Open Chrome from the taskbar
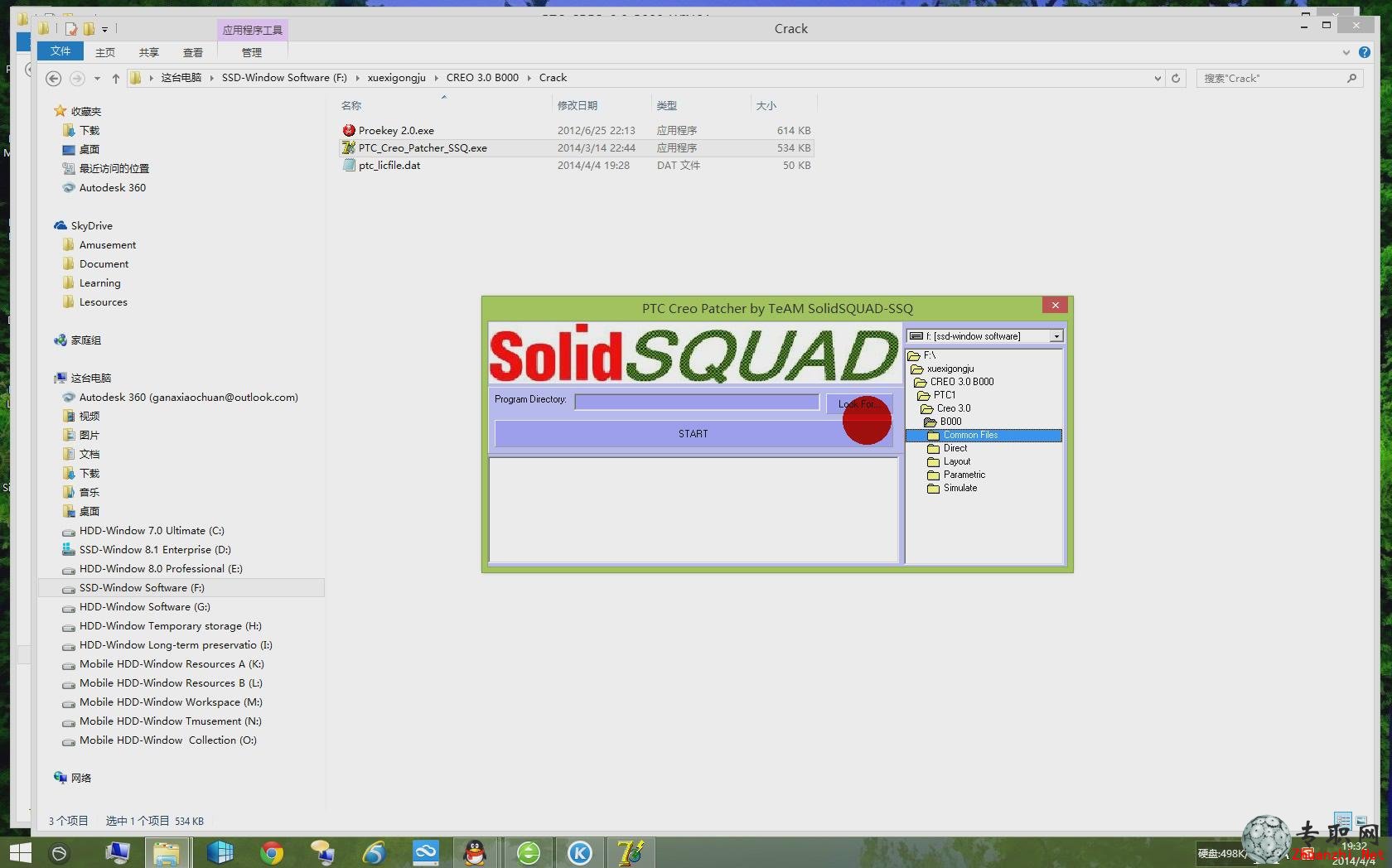Screen dimensions: 1392x868 point(271,852)
